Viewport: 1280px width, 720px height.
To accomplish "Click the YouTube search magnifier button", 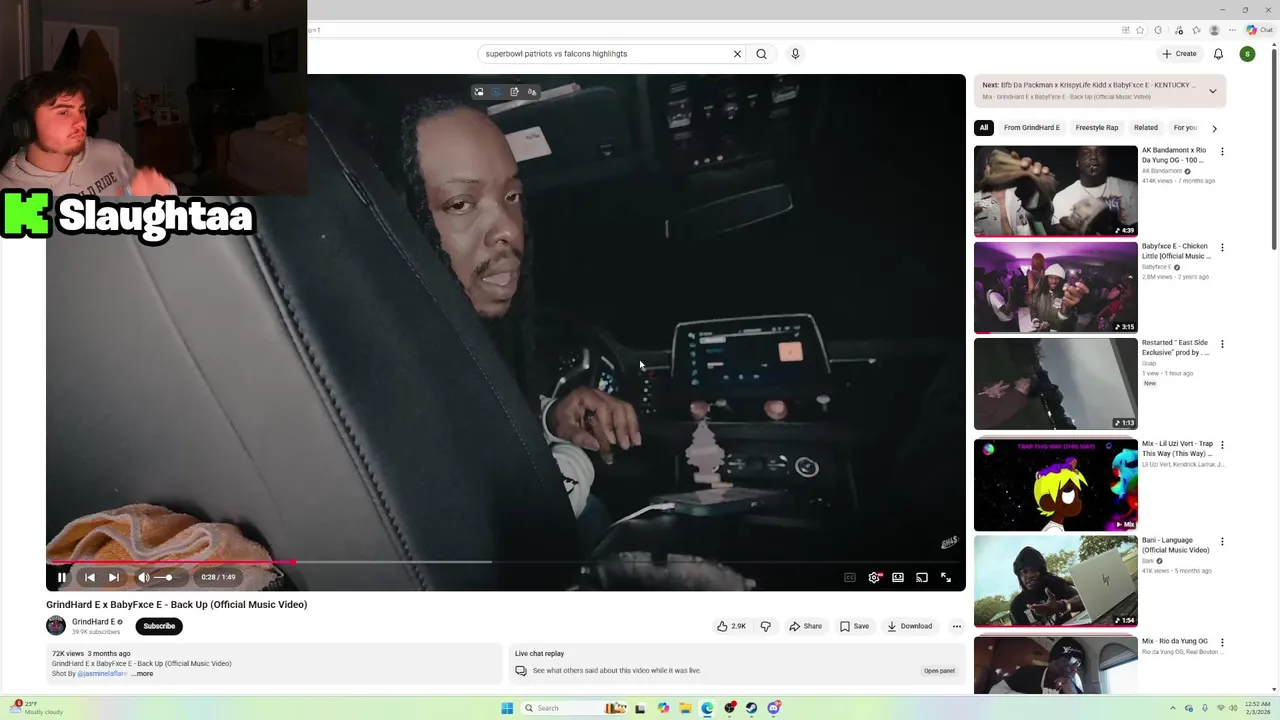I will [761, 54].
